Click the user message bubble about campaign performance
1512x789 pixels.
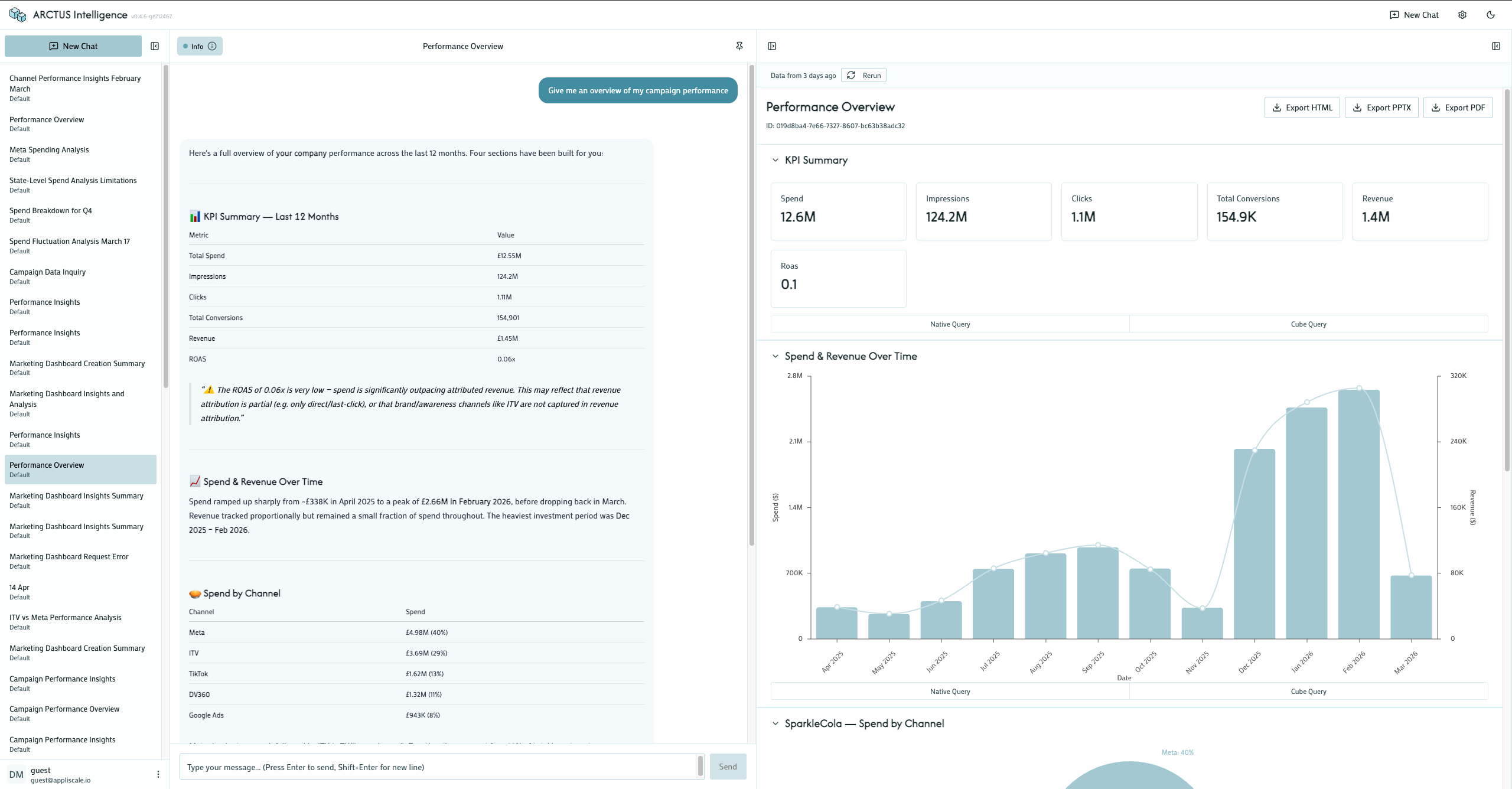(638, 90)
